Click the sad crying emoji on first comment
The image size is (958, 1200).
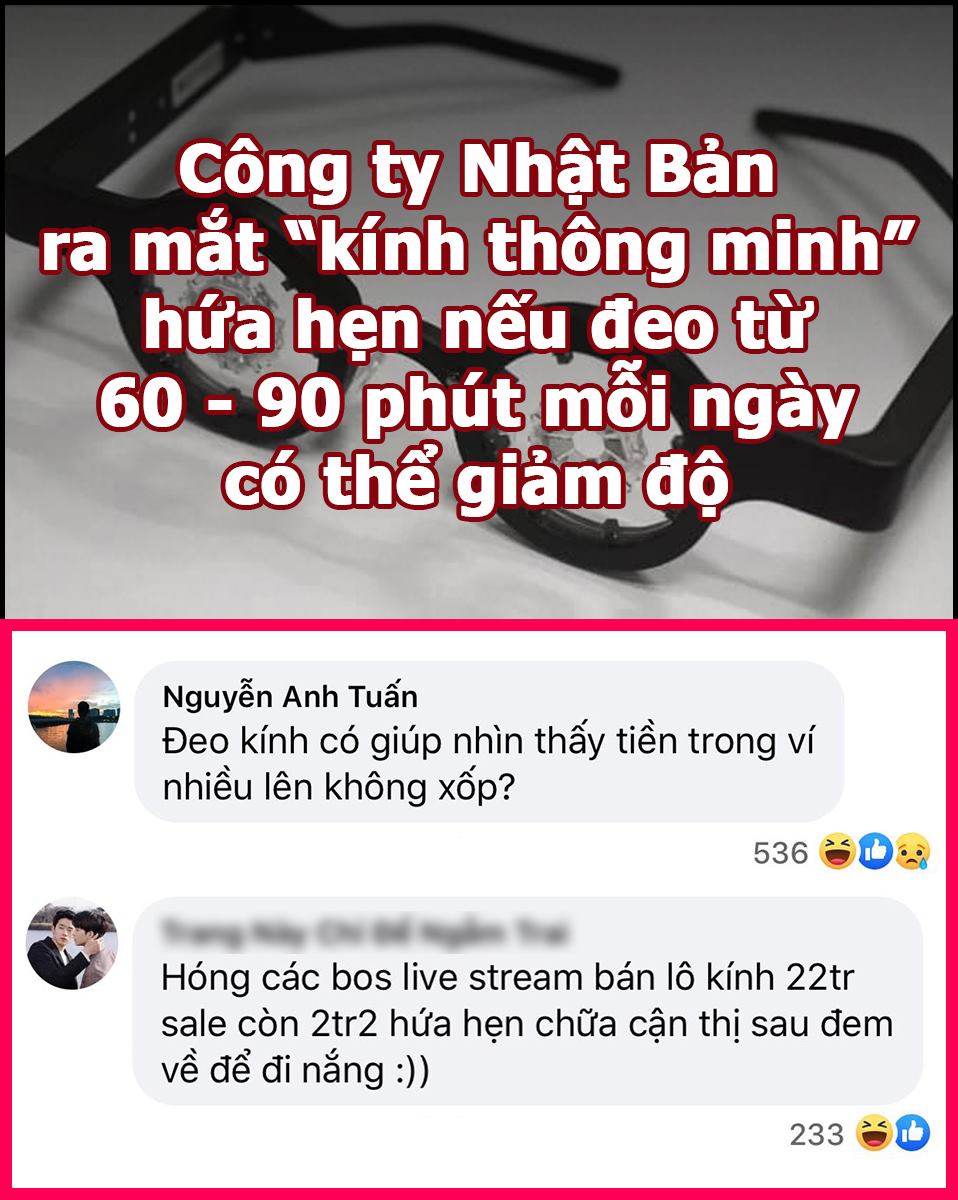(x=911, y=852)
